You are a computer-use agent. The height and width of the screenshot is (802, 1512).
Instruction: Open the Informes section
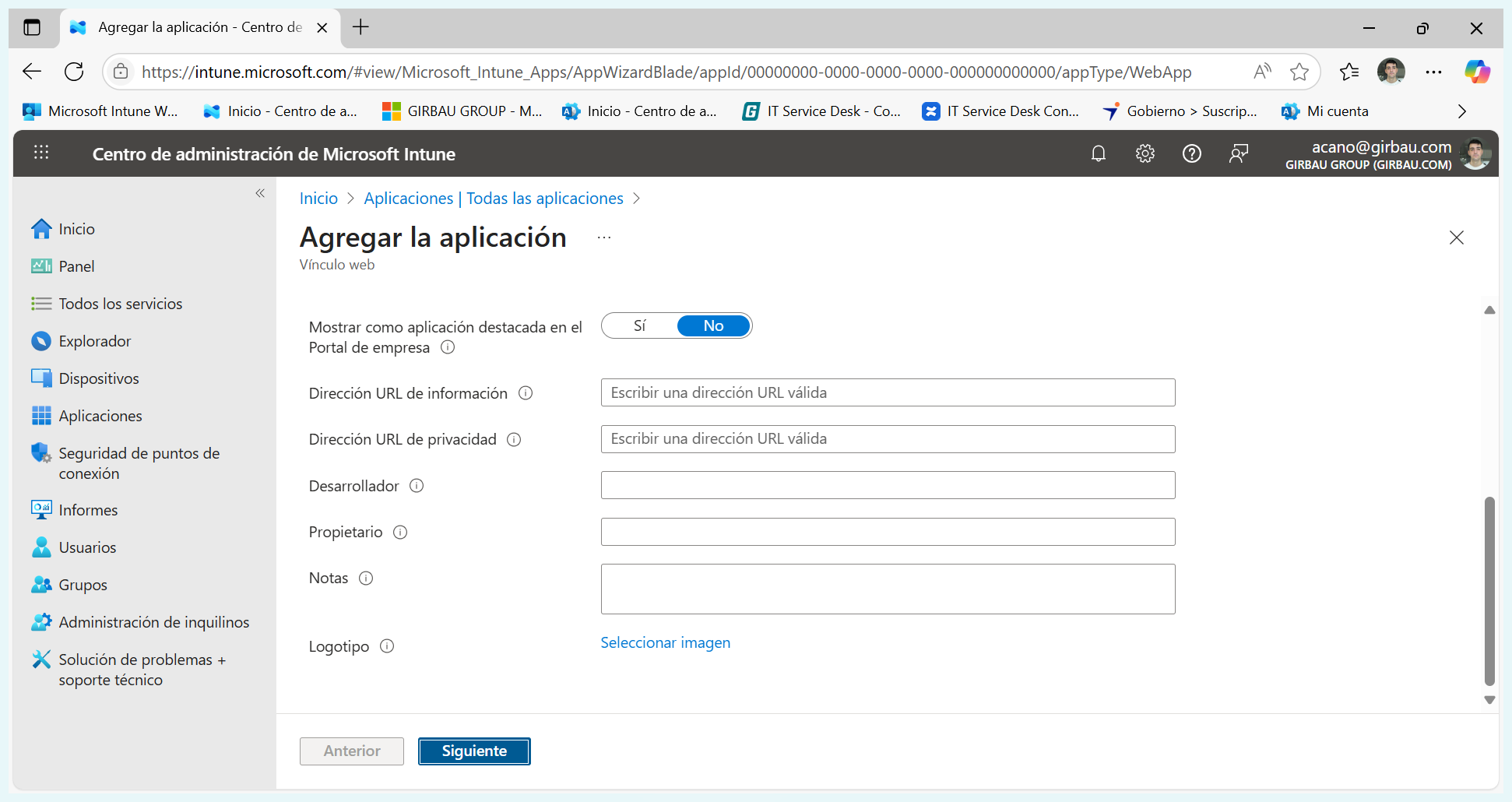(x=87, y=509)
